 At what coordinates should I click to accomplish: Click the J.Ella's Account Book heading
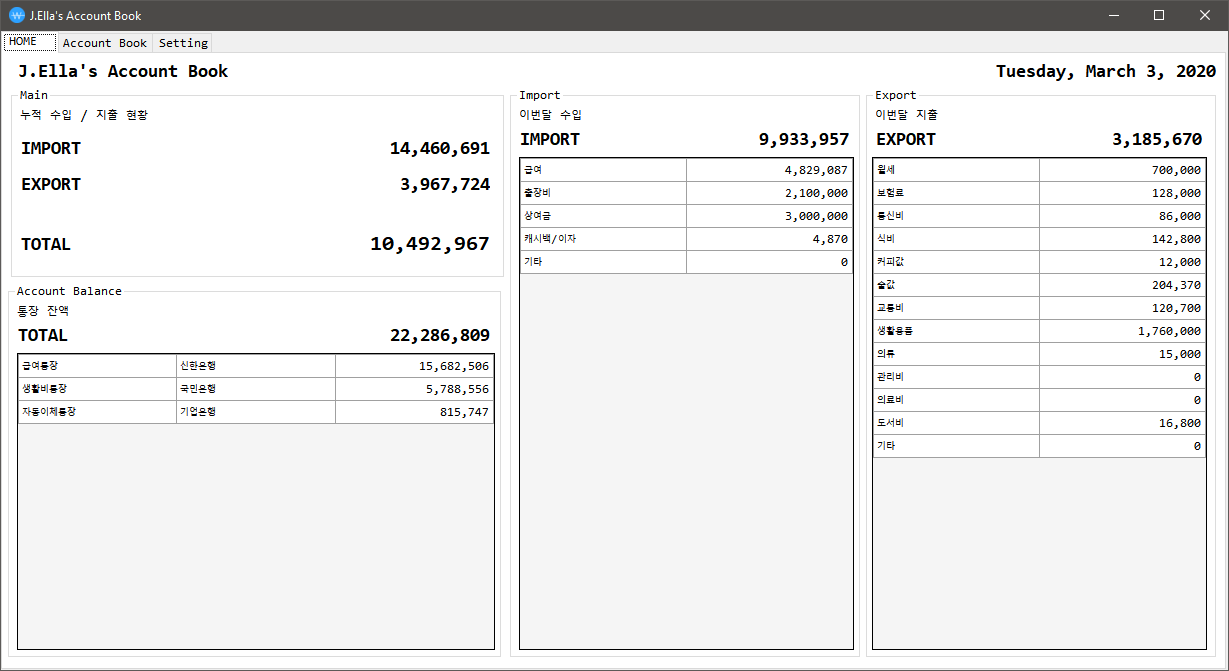pyautogui.click(x=123, y=72)
